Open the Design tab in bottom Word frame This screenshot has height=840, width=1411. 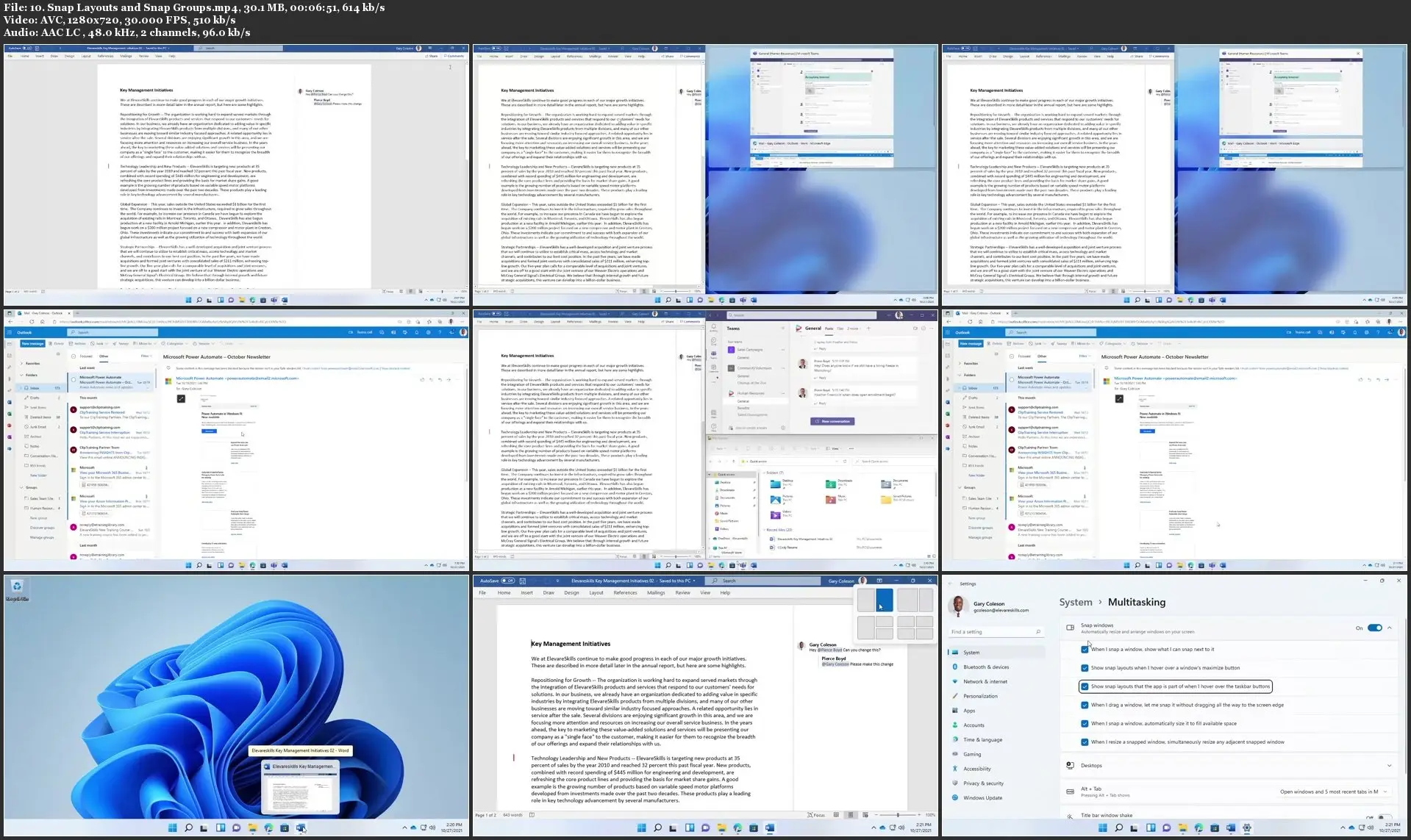(571, 592)
